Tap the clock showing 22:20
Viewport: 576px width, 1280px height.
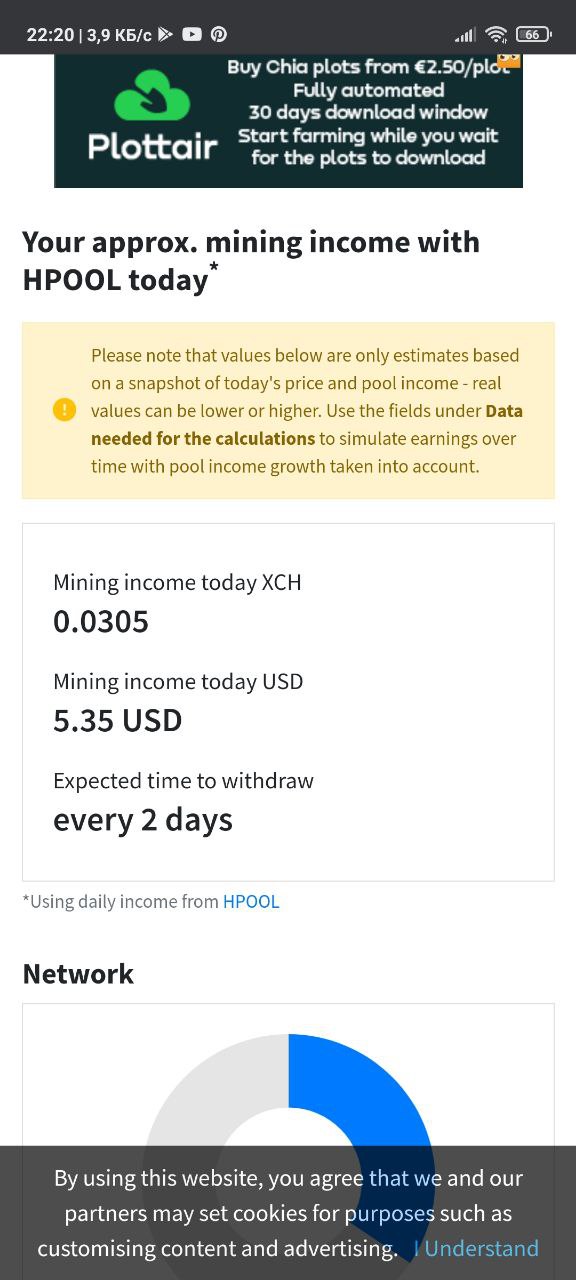click(x=50, y=34)
